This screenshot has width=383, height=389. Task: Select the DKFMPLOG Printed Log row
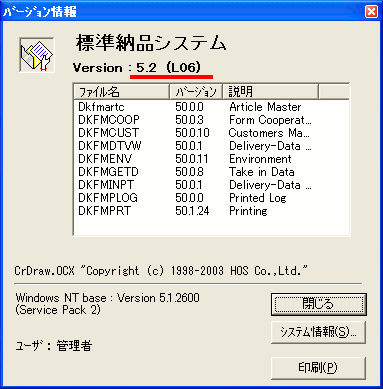[x=211, y=198]
